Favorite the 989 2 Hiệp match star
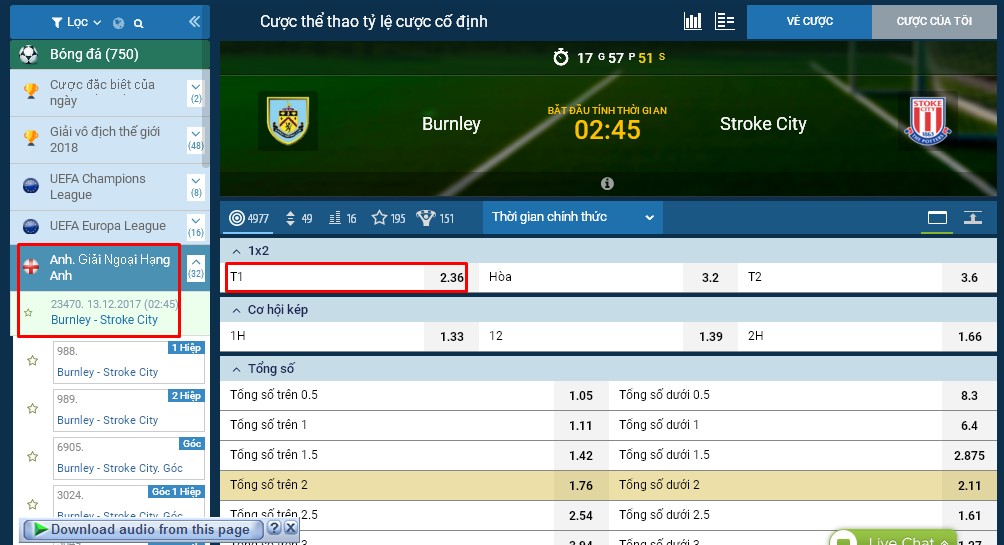1004x545 pixels. point(32,409)
